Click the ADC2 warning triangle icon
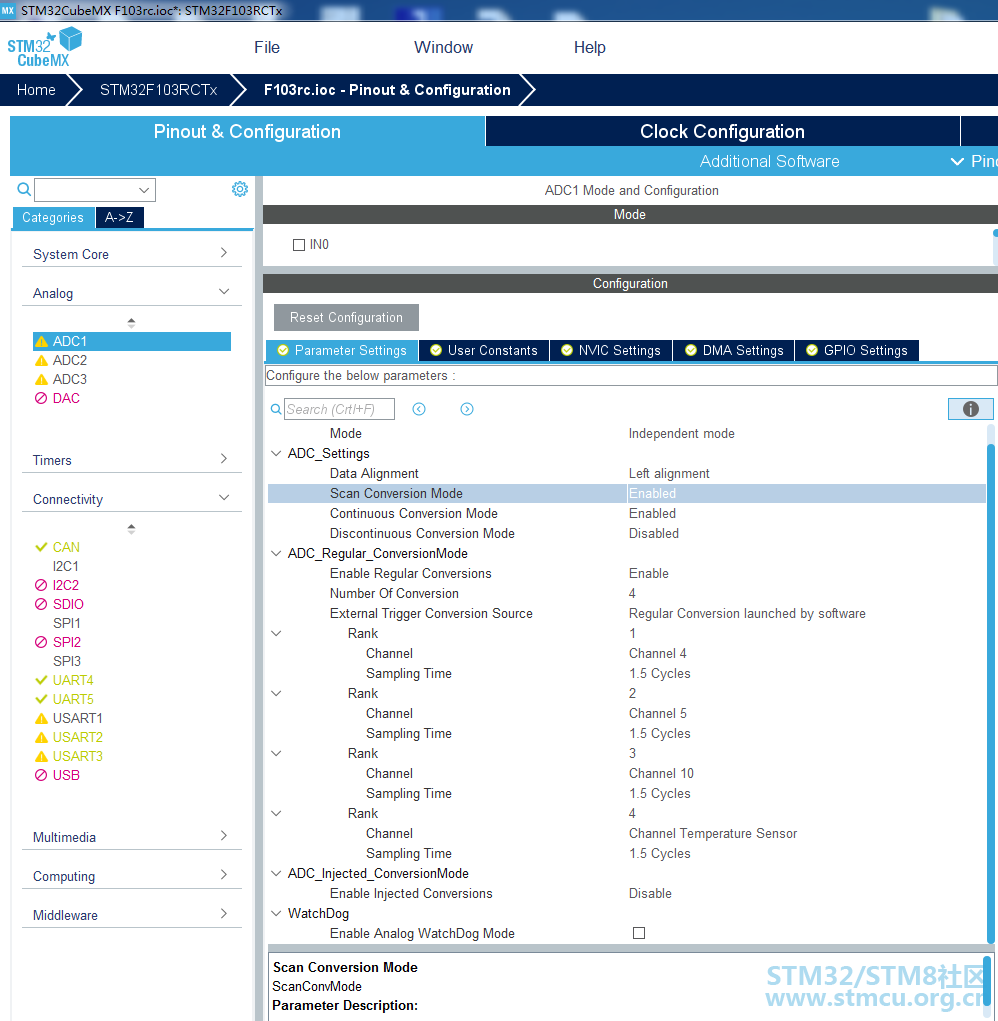998x1021 pixels. tap(42, 360)
